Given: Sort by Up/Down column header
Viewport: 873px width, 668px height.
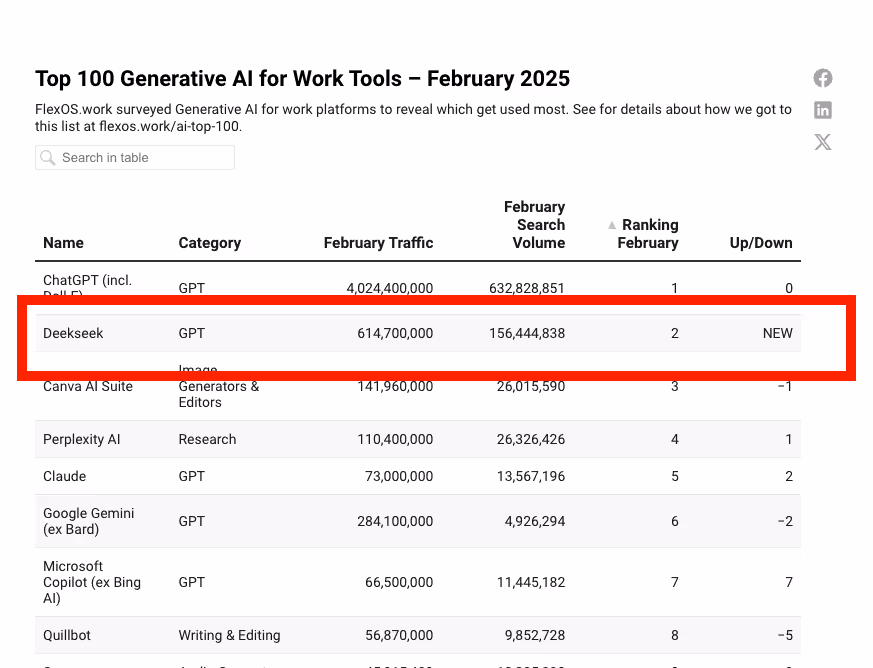Looking at the screenshot, I should 761,243.
